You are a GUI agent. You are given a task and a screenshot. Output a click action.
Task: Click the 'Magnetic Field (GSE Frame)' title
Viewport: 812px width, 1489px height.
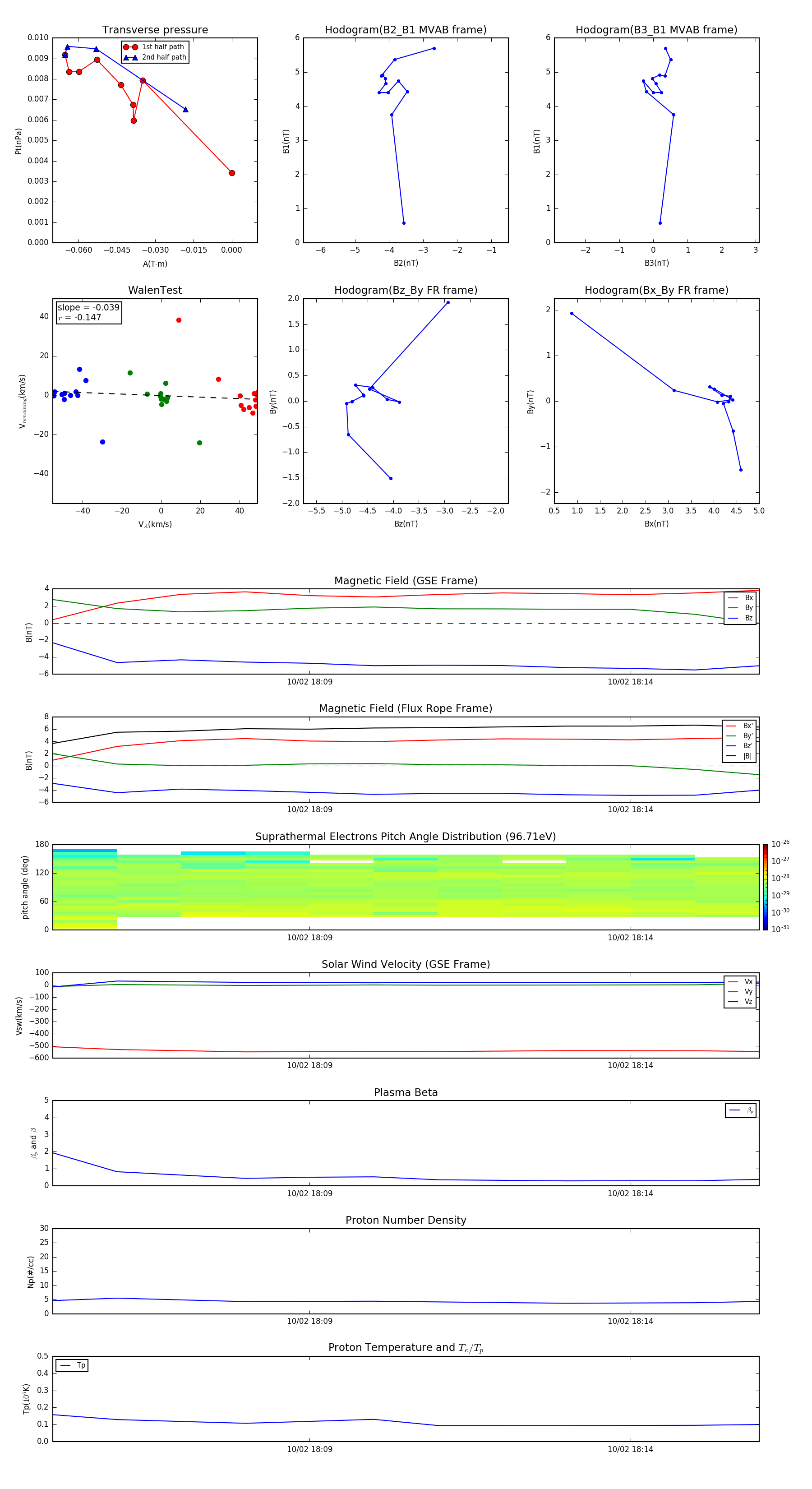point(406,581)
